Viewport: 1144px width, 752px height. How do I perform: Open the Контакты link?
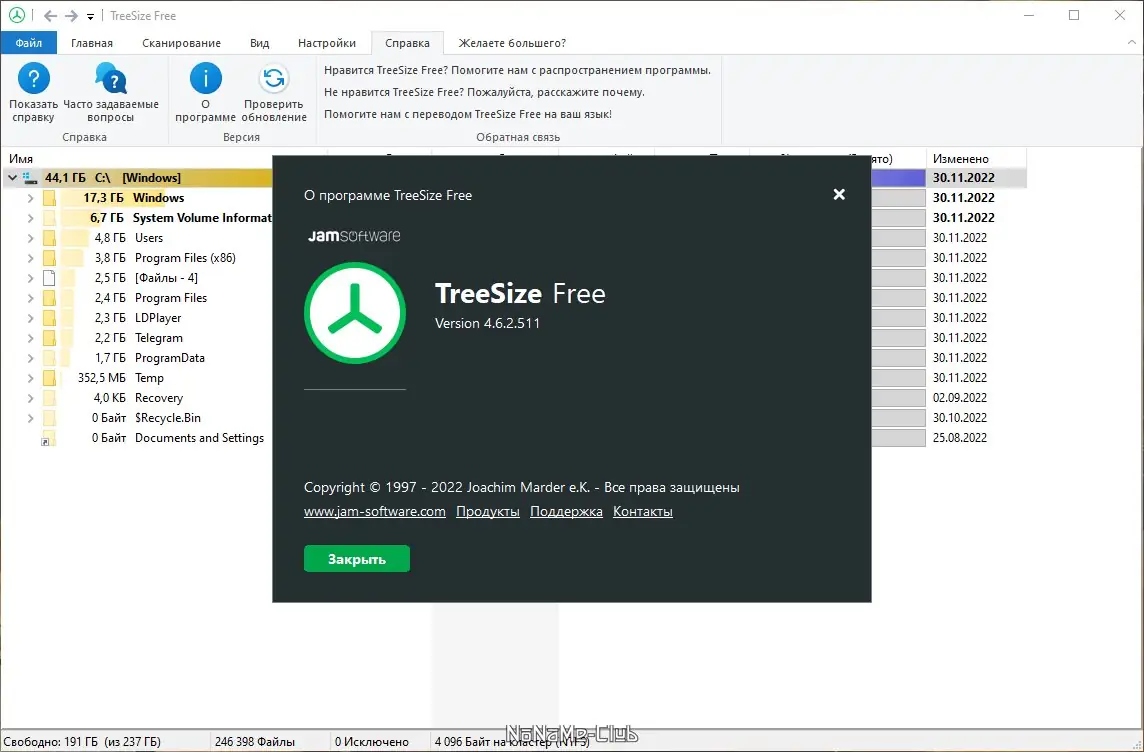point(643,511)
